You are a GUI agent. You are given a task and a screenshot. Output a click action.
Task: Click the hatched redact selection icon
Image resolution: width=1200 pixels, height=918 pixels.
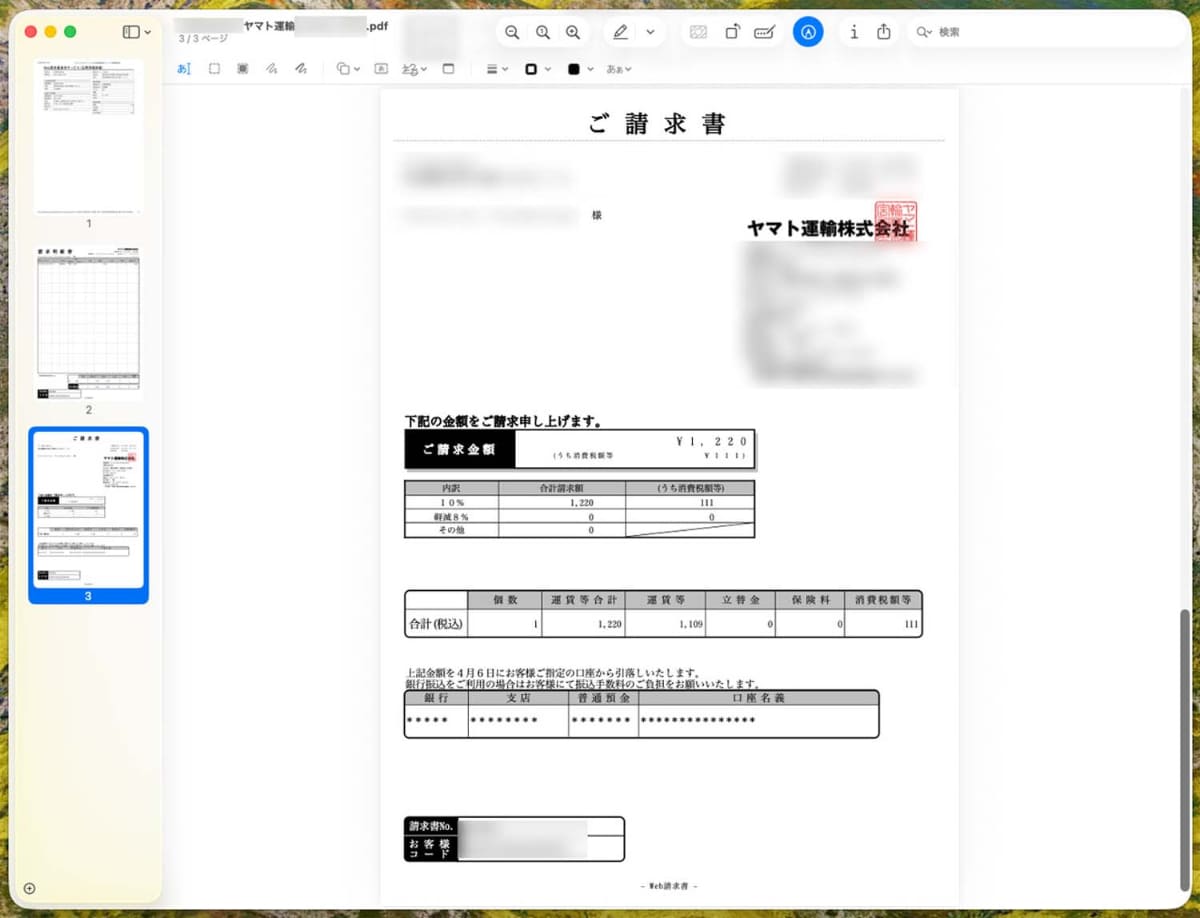699,32
